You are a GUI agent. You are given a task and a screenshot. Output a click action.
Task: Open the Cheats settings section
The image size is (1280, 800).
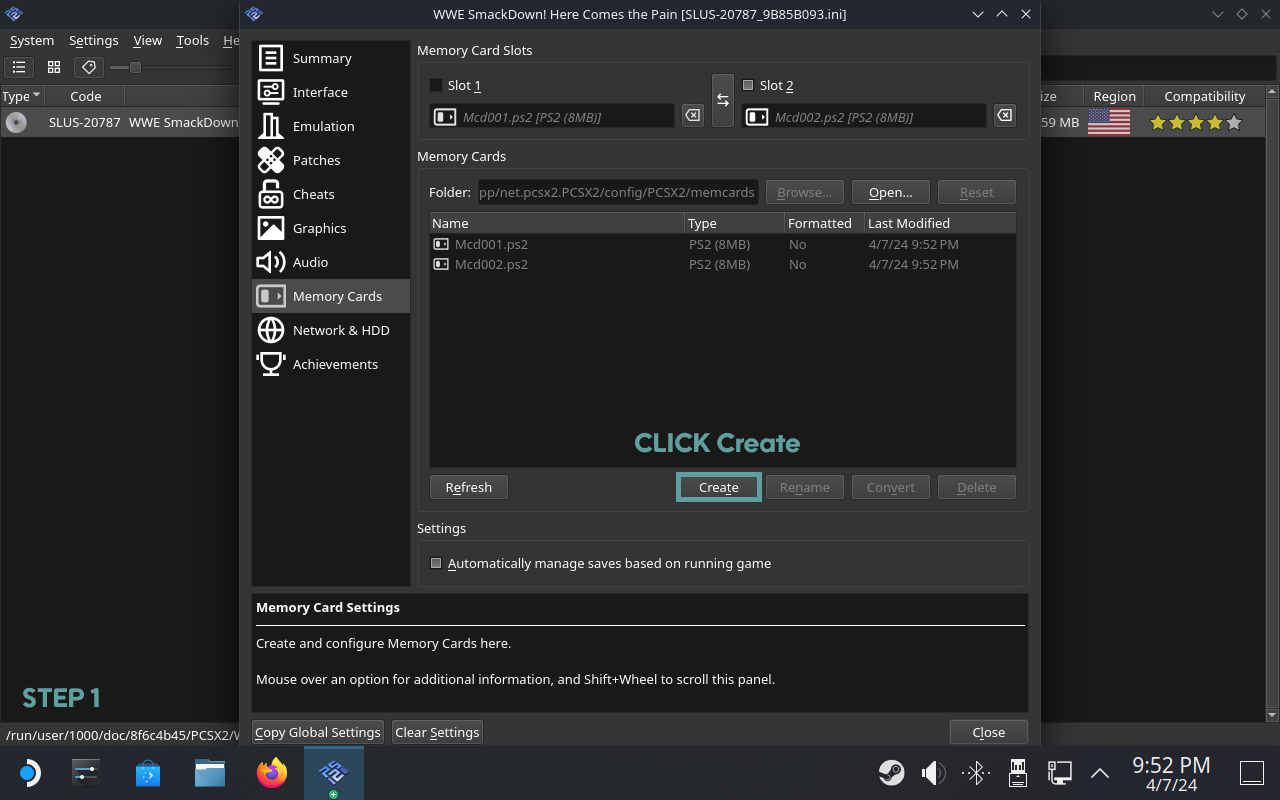[313, 194]
